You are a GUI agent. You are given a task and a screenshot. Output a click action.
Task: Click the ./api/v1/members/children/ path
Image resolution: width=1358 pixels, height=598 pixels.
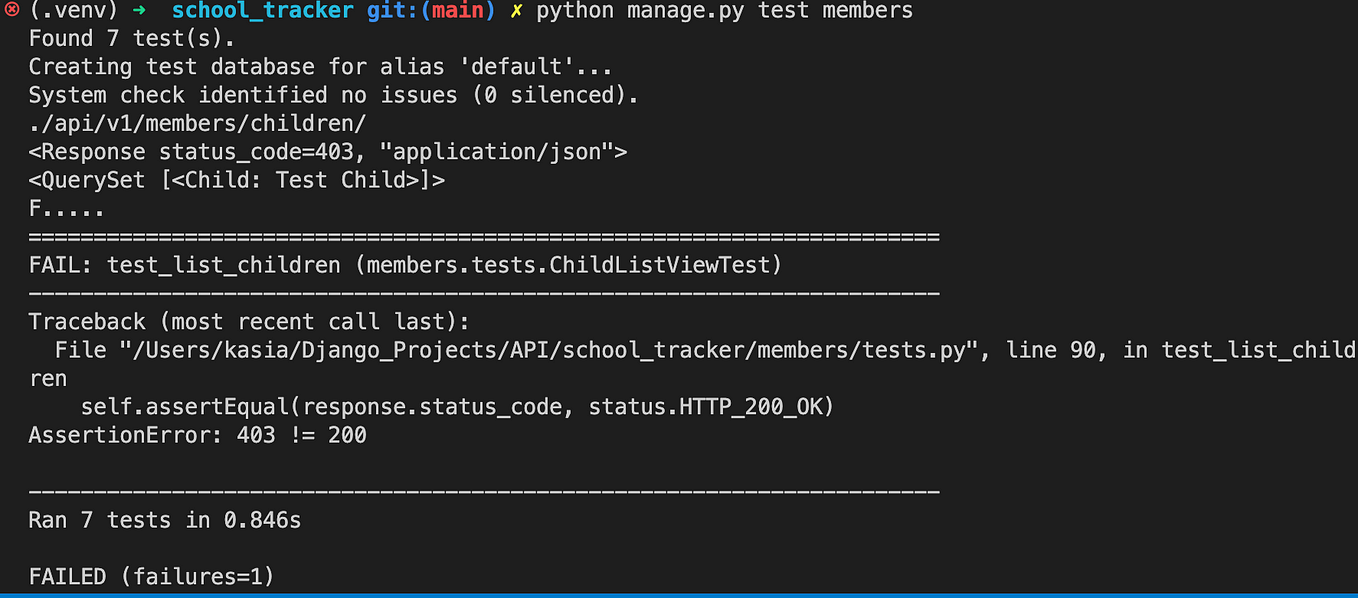tap(198, 124)
